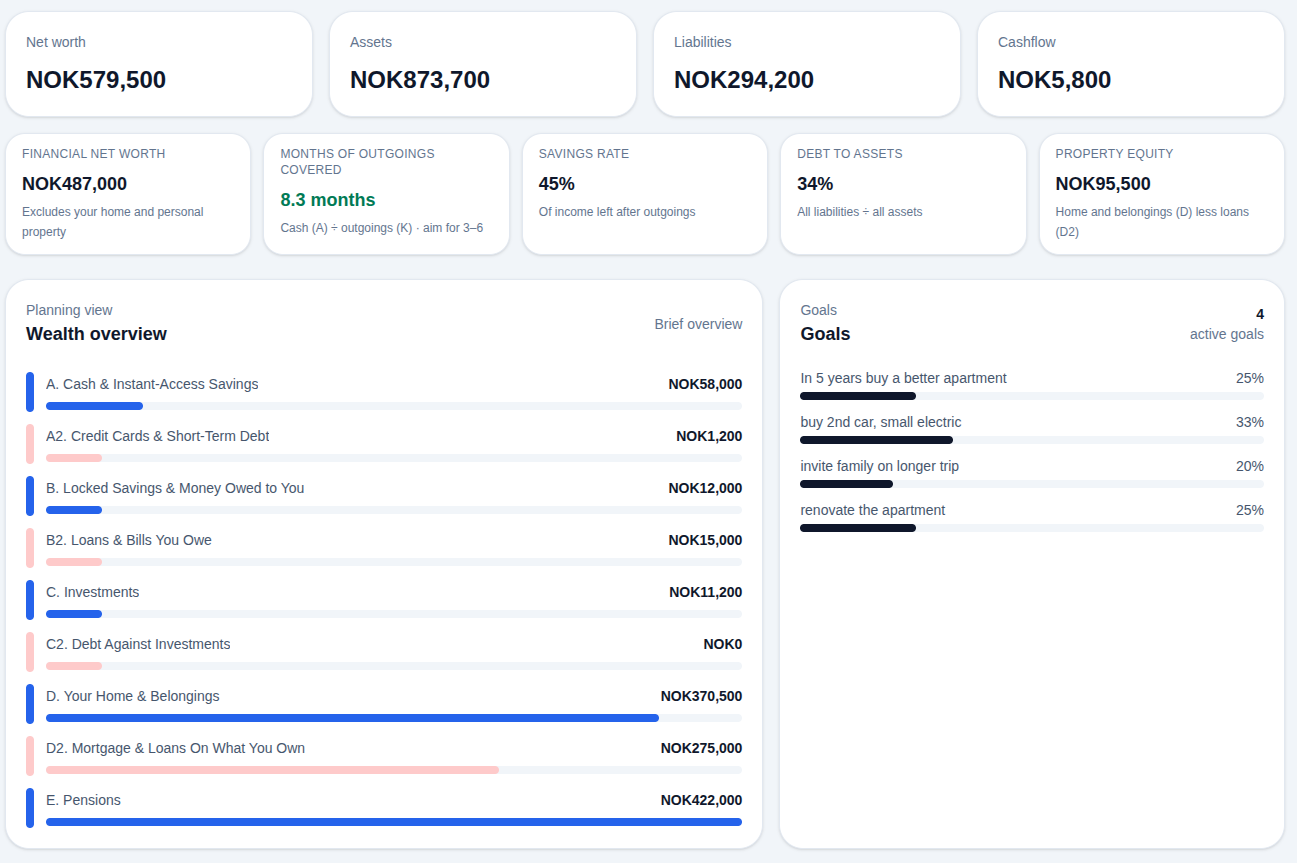This screenshot has width=1297, height=863.
Task: Click the pink Mortgage & Loans progress bar
Action: pyautogui.click(x=394, y=770)
